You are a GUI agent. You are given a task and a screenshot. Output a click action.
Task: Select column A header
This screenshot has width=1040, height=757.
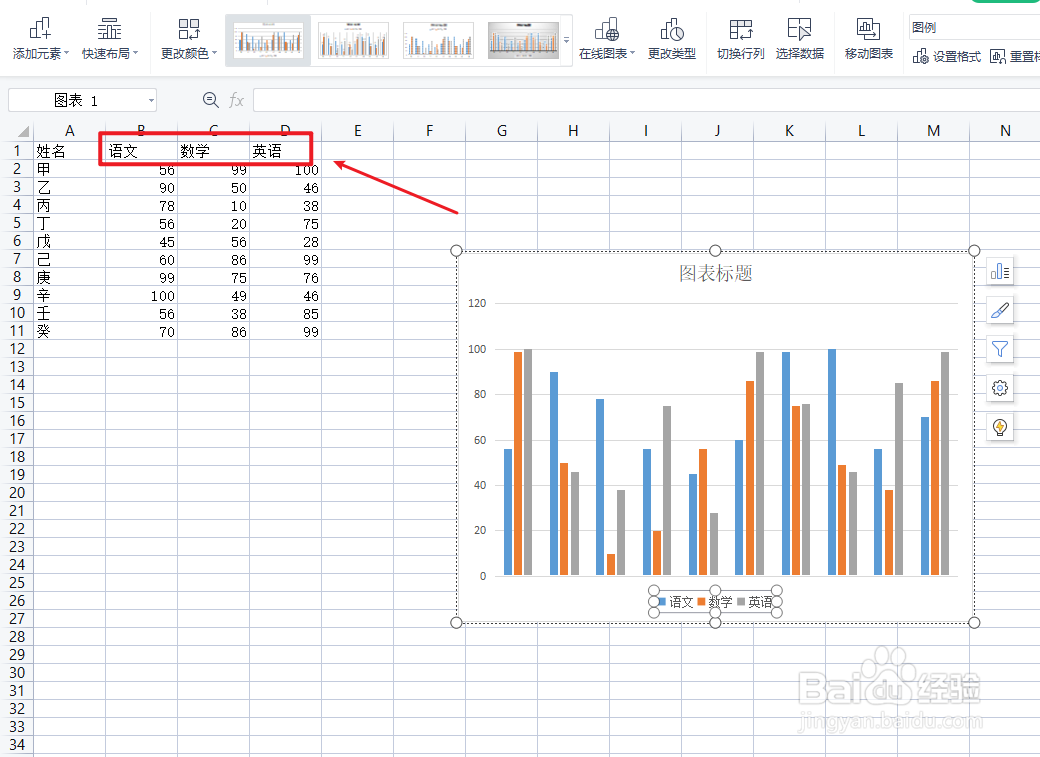click(x=70, y=131)
